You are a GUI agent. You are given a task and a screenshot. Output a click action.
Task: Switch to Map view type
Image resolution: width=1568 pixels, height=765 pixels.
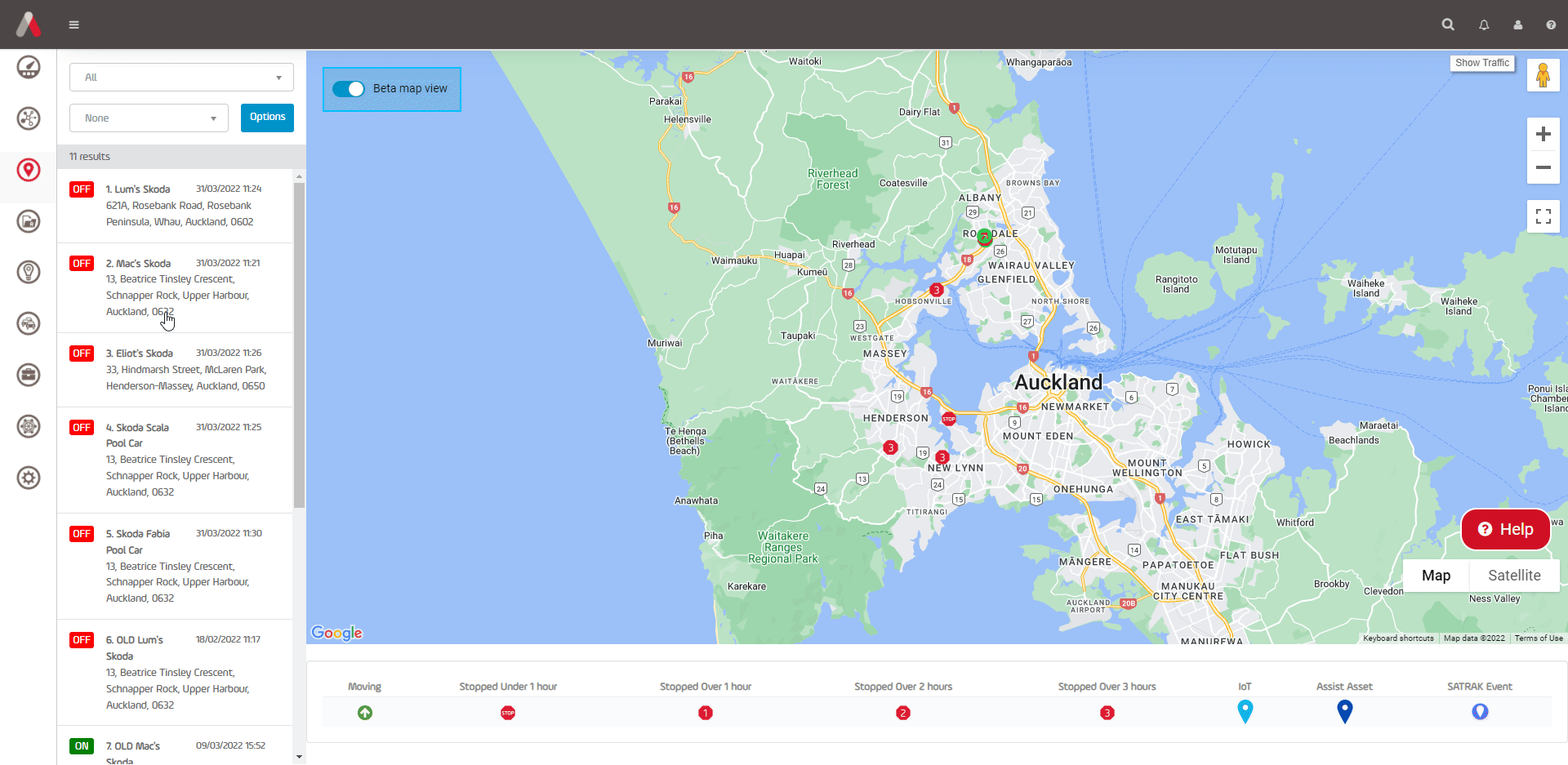[1436, 576]
